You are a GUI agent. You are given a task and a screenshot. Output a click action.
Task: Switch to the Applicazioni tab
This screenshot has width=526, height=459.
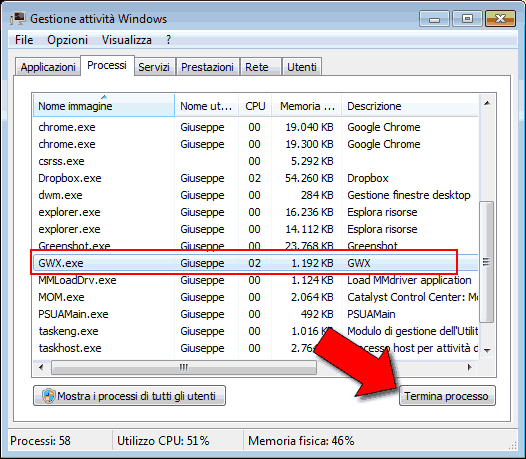click(x=48, y=67)
